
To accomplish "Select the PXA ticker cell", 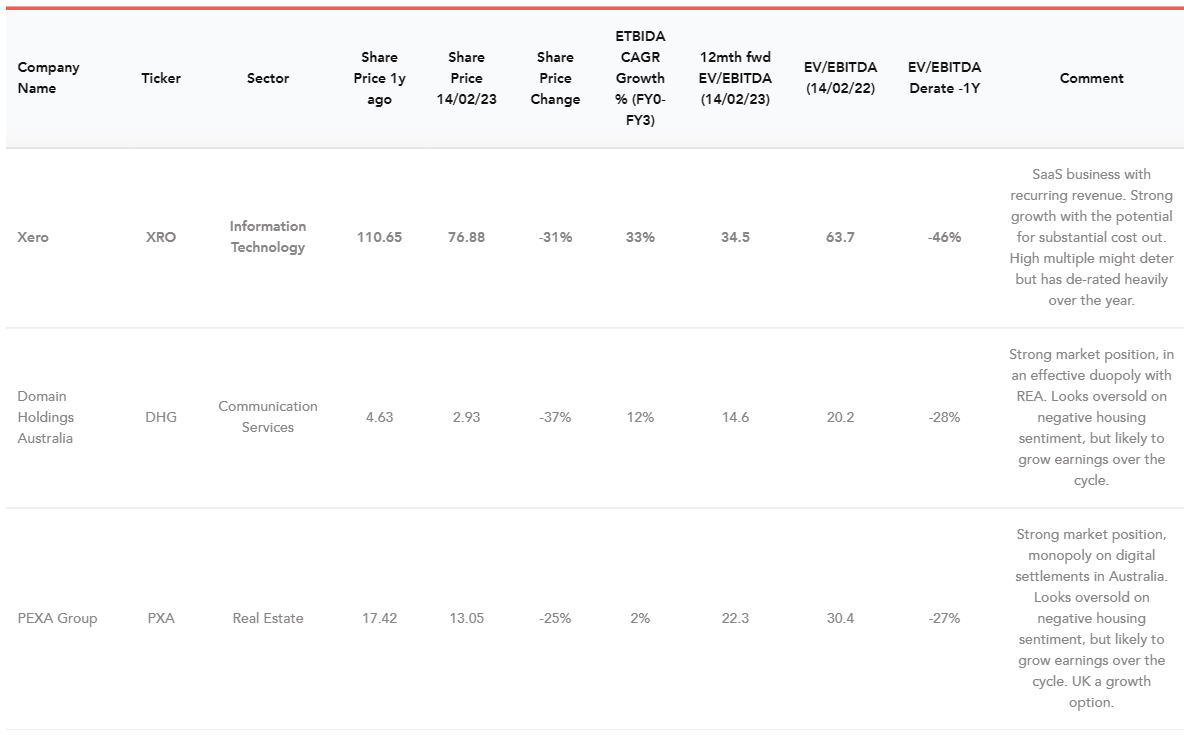I will pyautogui.click(x=161, y=618).
